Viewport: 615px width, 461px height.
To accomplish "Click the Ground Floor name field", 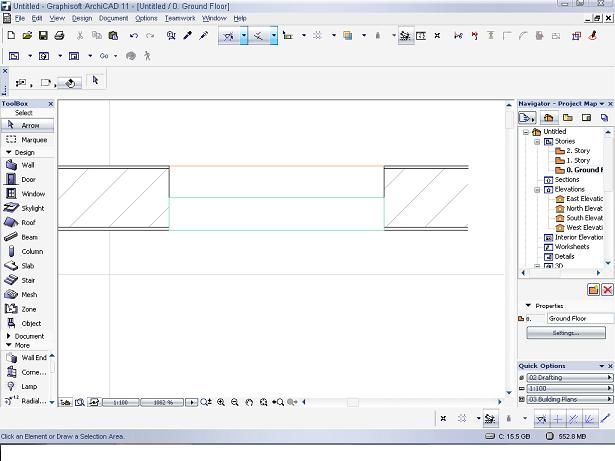I will coord(578,318).
